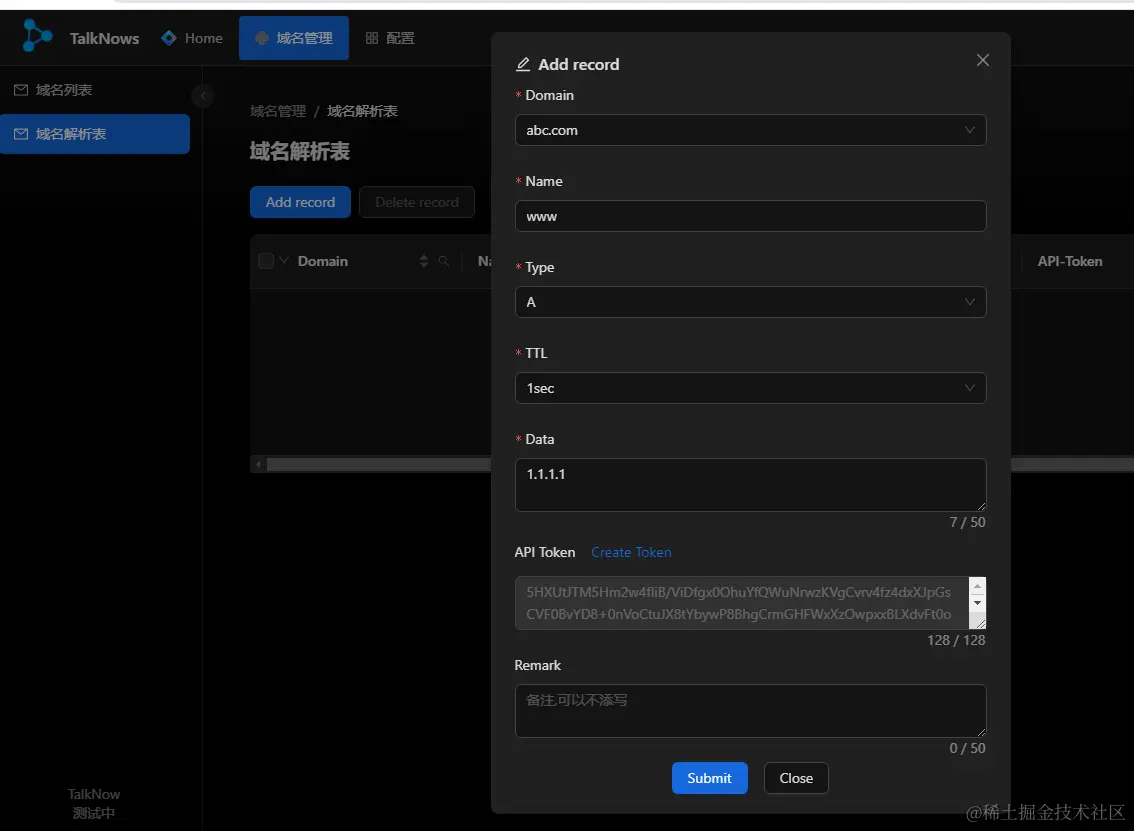Select the 域名管理 top tab
The image size is (1134, 831).
click(294, 38)
